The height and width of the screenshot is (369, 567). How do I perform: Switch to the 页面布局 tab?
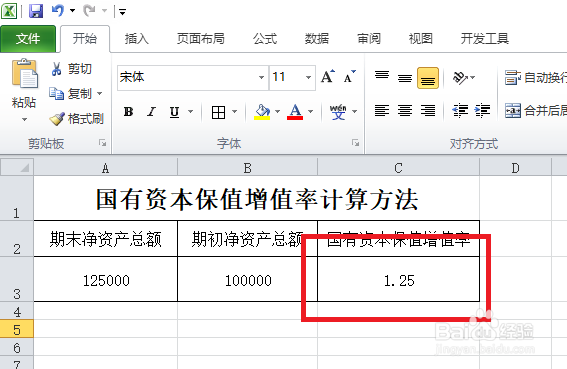[x=201, y=39]
